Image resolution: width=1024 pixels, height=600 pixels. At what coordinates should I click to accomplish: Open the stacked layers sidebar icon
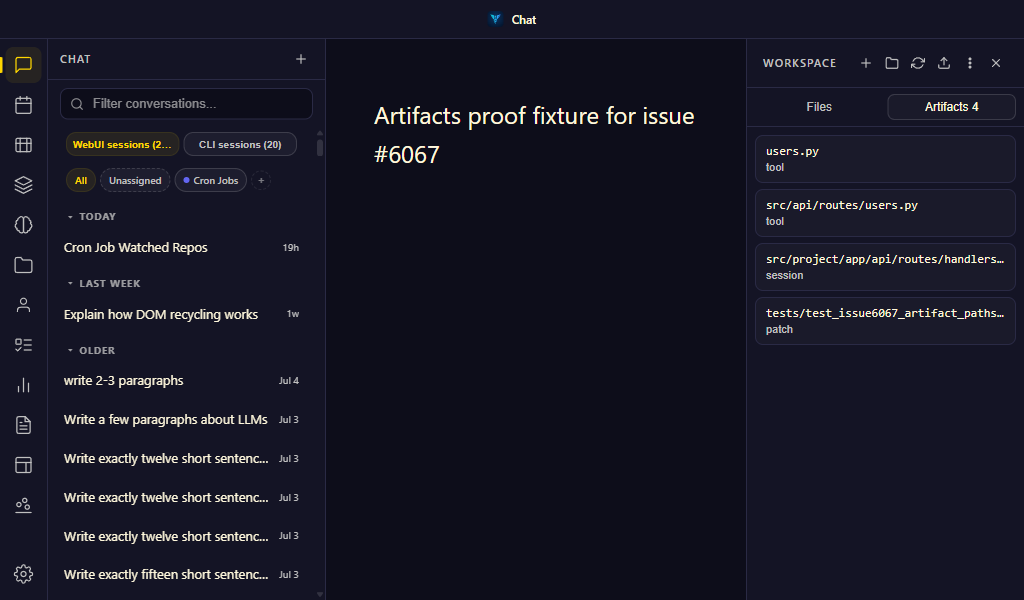click(x=24, y=185)
